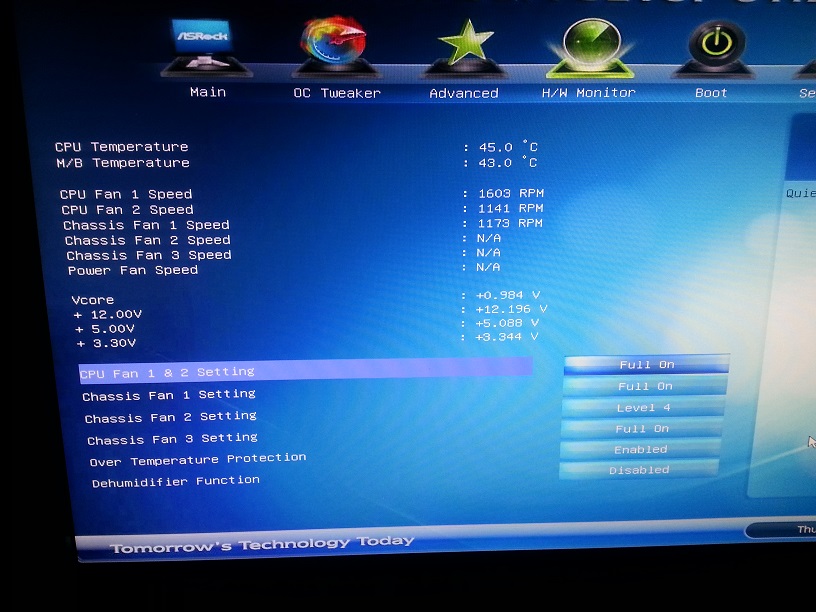Open the Main tab label

(208, 92)
